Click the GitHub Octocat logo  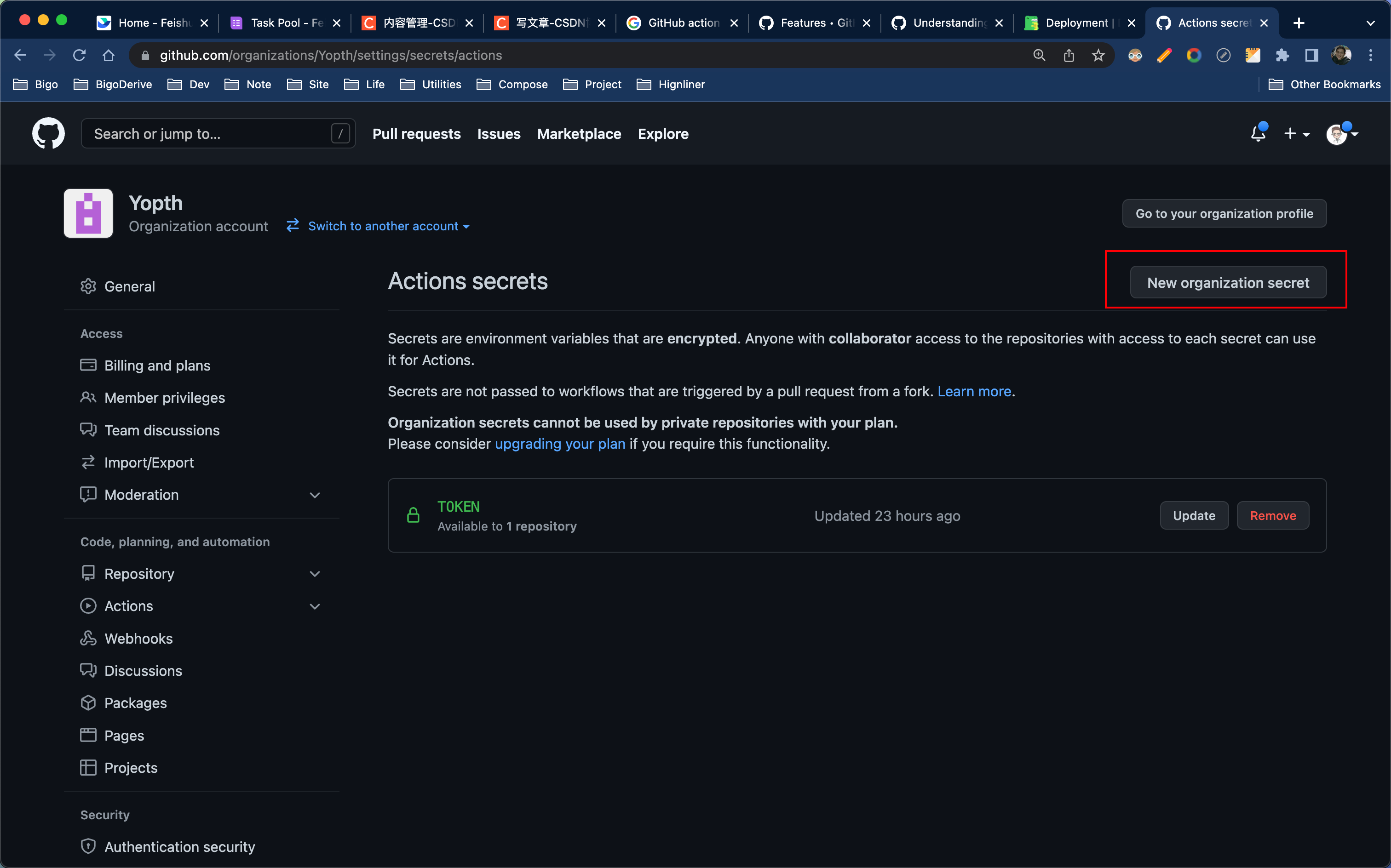point(48,133)
